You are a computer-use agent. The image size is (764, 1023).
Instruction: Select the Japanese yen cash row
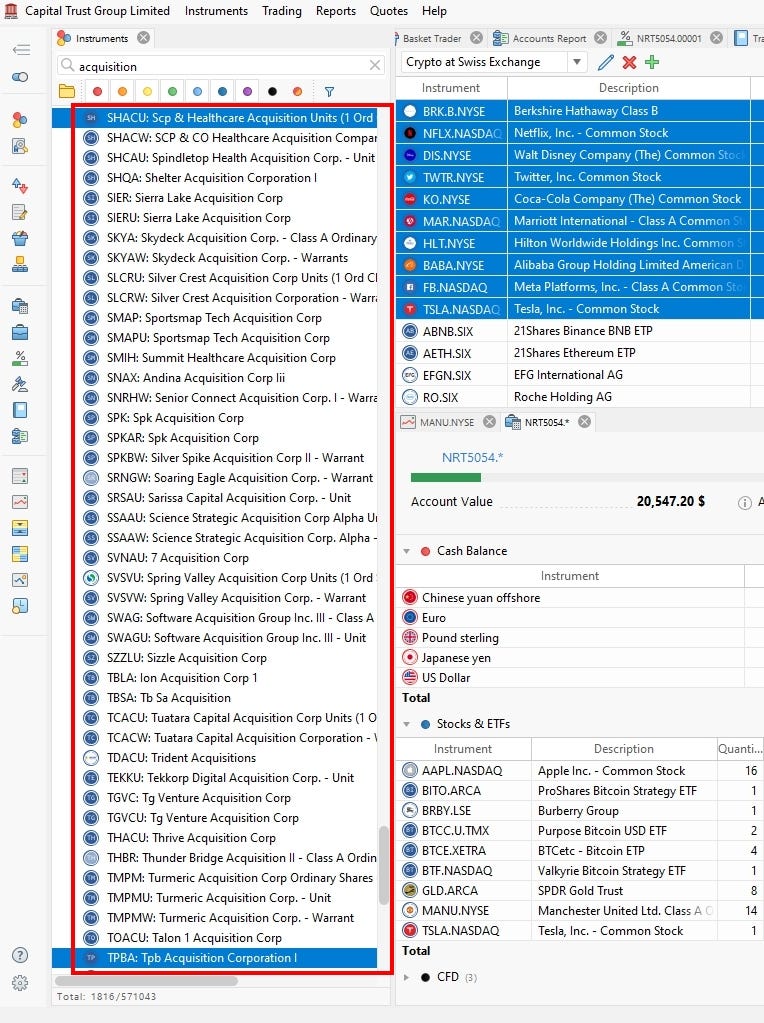[579, 658]
